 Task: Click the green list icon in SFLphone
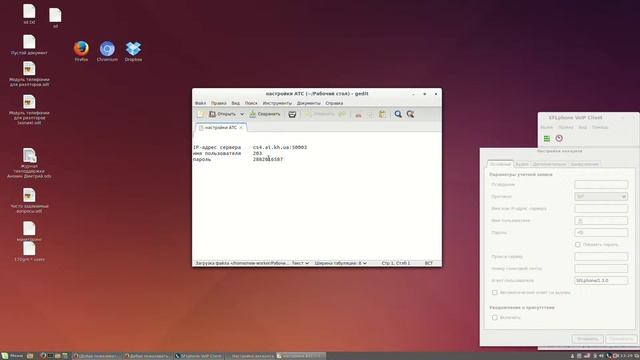coord(547,139)
